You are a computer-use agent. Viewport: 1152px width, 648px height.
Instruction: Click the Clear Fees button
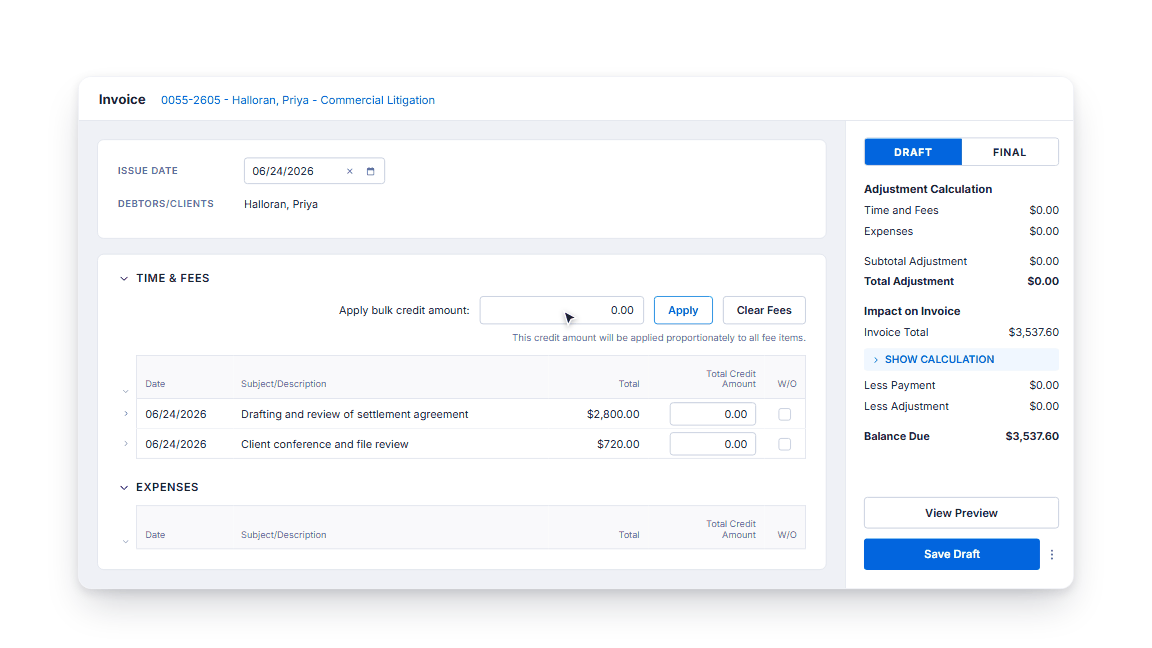coord(764,310)
